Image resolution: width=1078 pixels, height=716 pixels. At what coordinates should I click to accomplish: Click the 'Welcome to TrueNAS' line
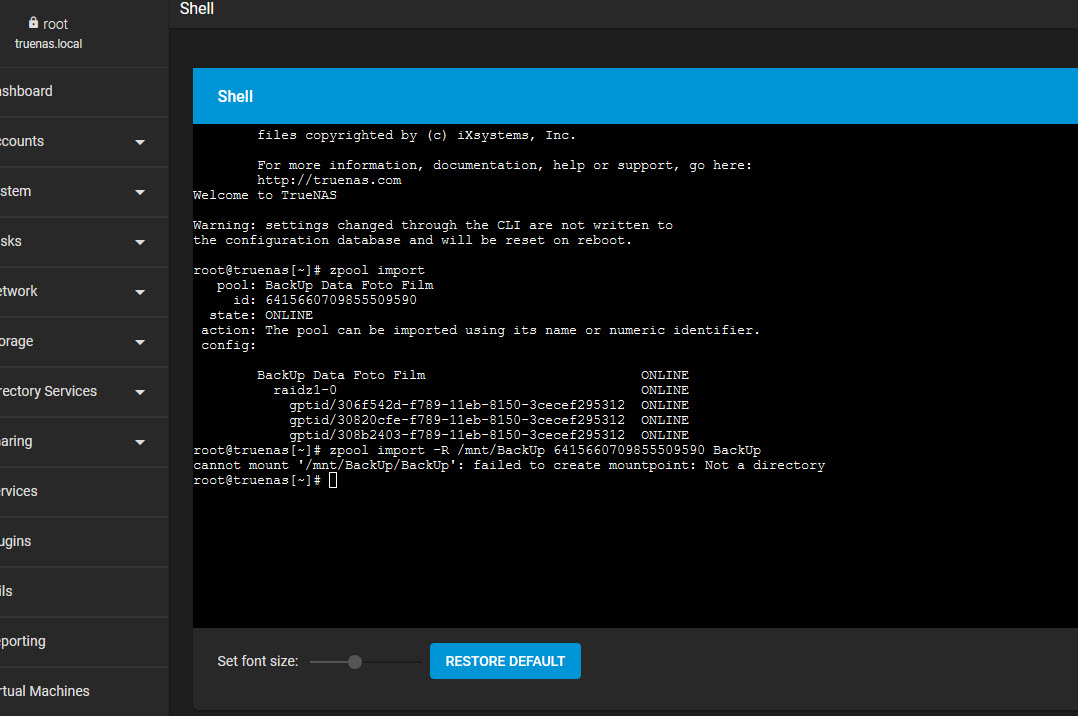click(265, 195)
